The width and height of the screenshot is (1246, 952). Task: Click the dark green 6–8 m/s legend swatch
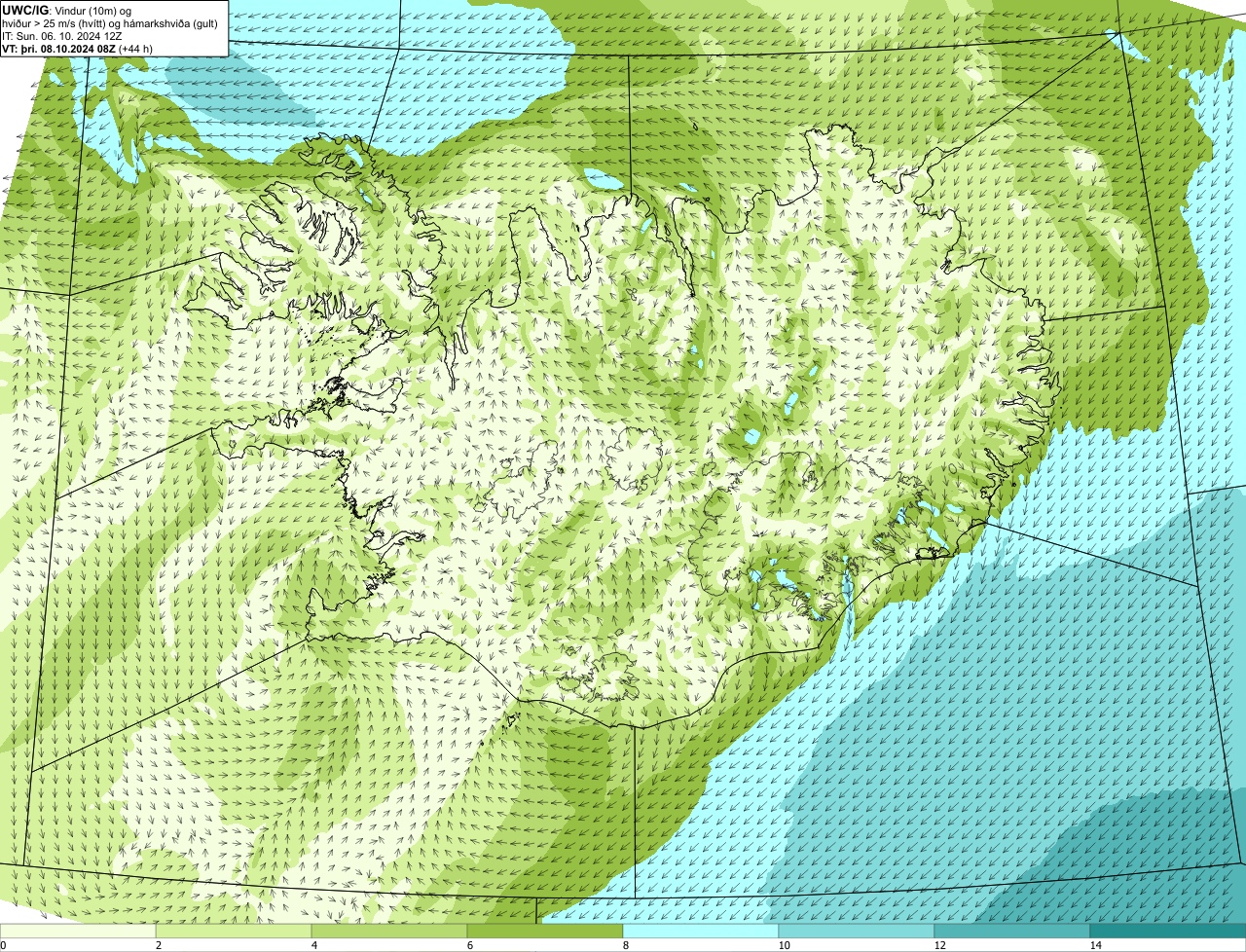545,931
